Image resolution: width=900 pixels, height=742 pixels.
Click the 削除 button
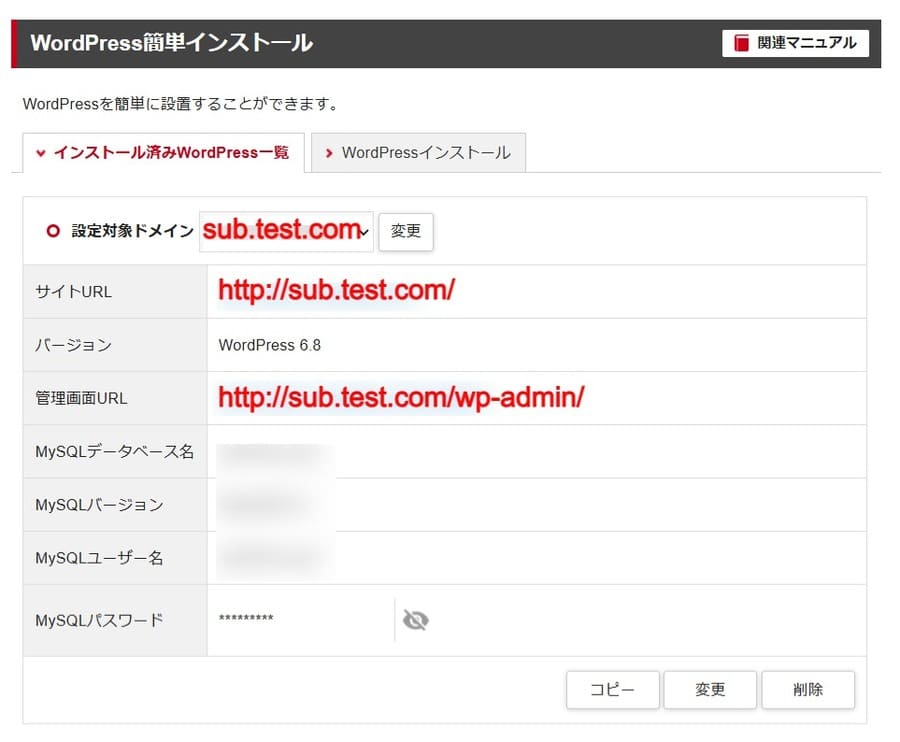click(807, 690)
